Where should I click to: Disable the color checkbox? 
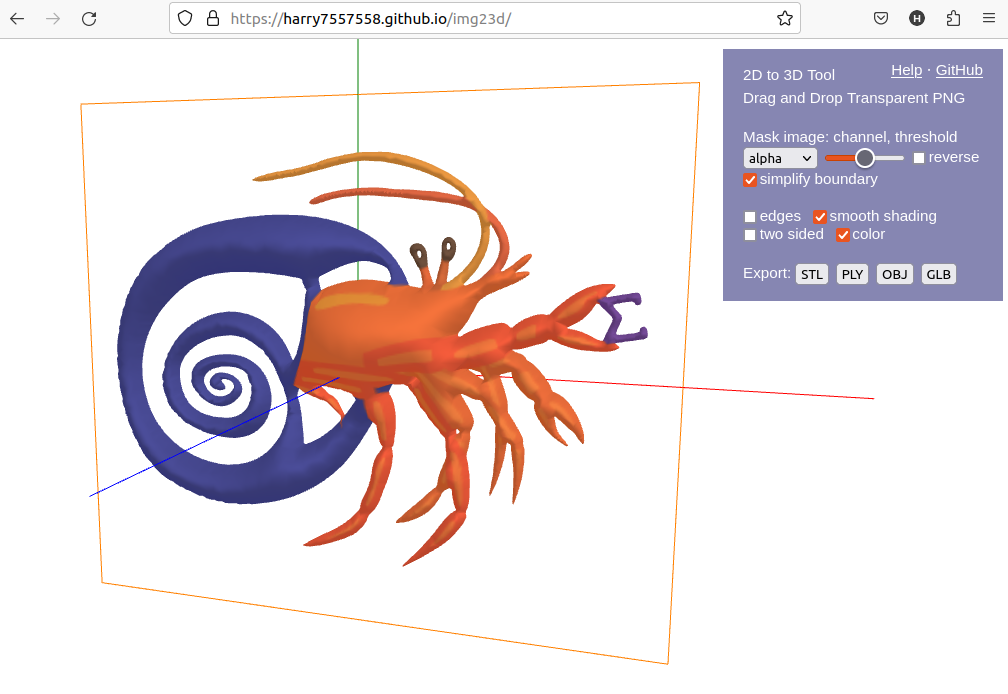[x=843, y=234]
